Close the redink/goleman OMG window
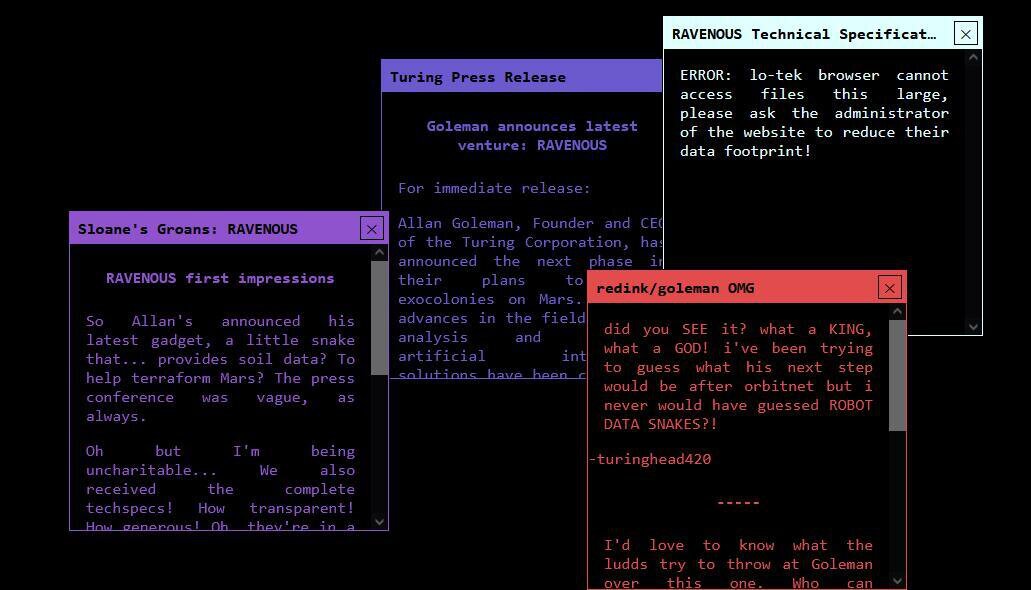Image resolution: width=1031 pixels, height=590 pixels. pos(889,289)
